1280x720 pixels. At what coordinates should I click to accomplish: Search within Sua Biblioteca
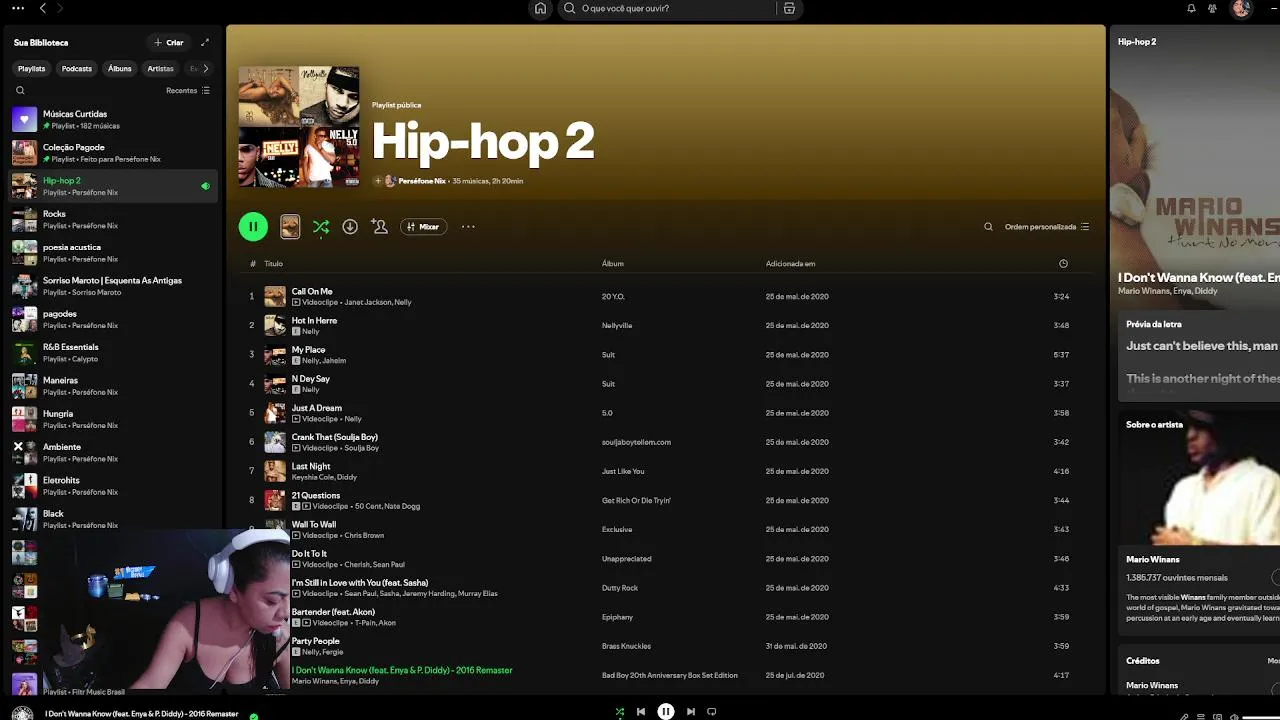point(20,91)
